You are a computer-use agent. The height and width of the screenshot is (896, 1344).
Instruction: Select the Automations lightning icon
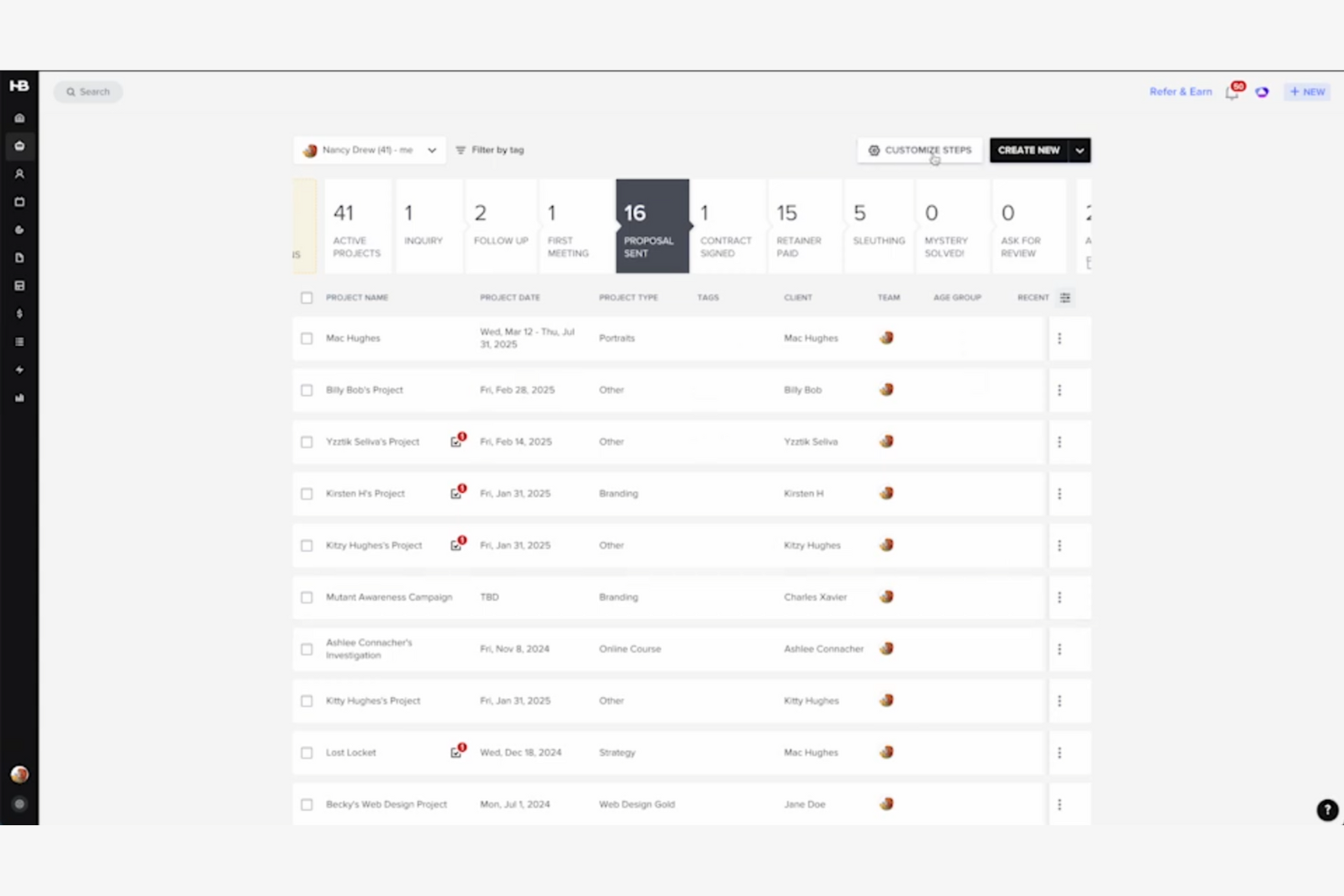pyautogui.click(x=19, y=369)
